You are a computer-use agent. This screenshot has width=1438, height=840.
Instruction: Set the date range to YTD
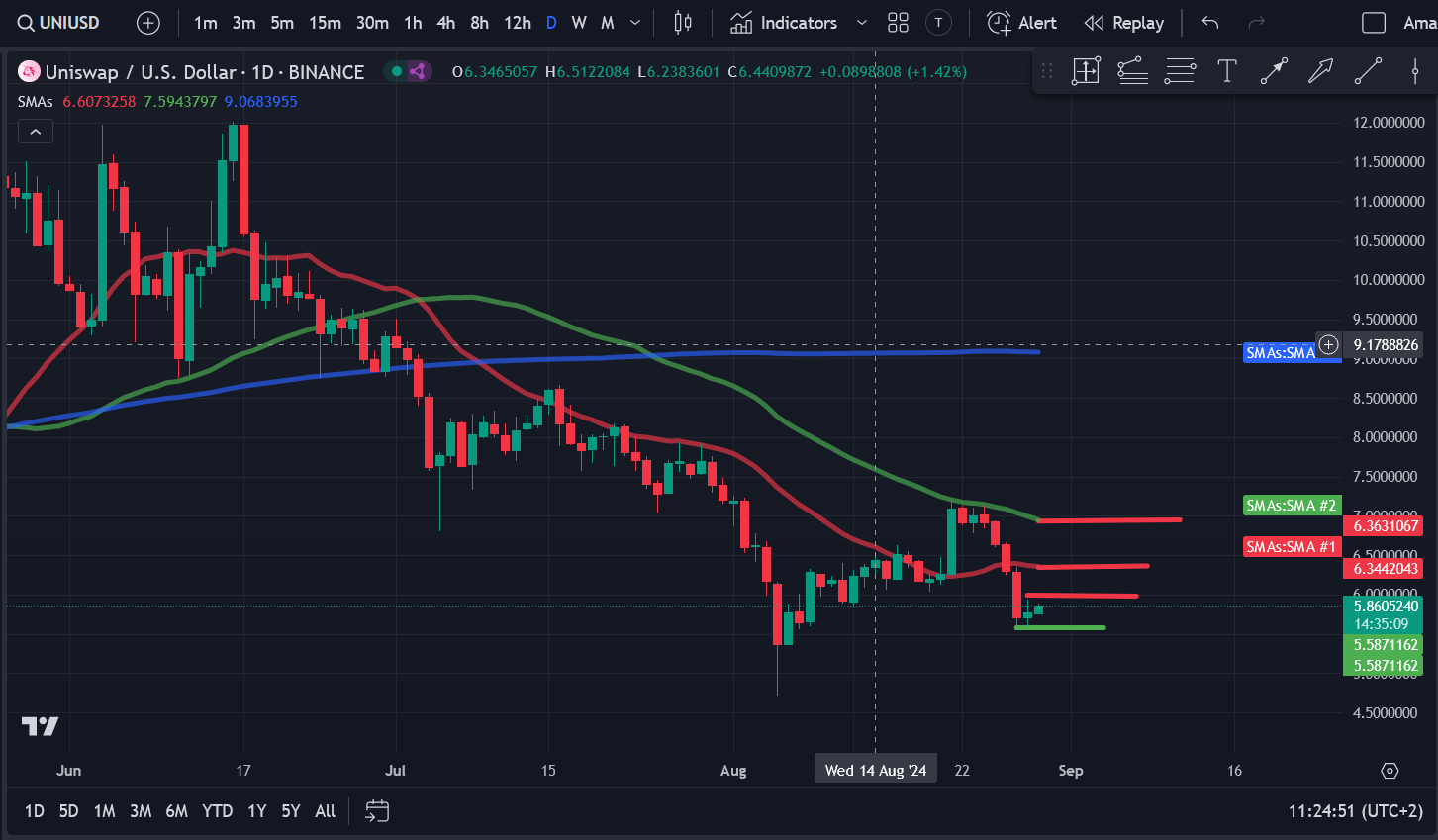pos(217,811)
